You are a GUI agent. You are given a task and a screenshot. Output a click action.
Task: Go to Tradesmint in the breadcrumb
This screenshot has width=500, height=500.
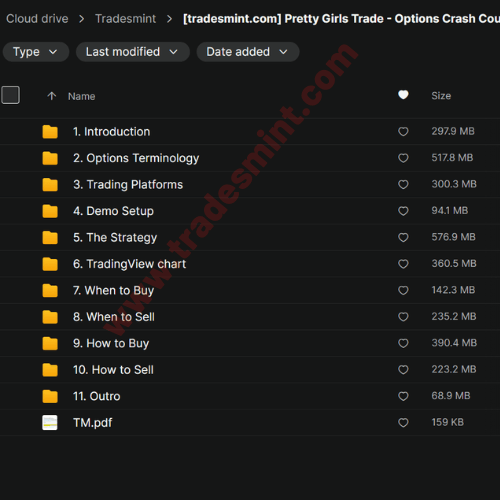click(x=125, y=19)
